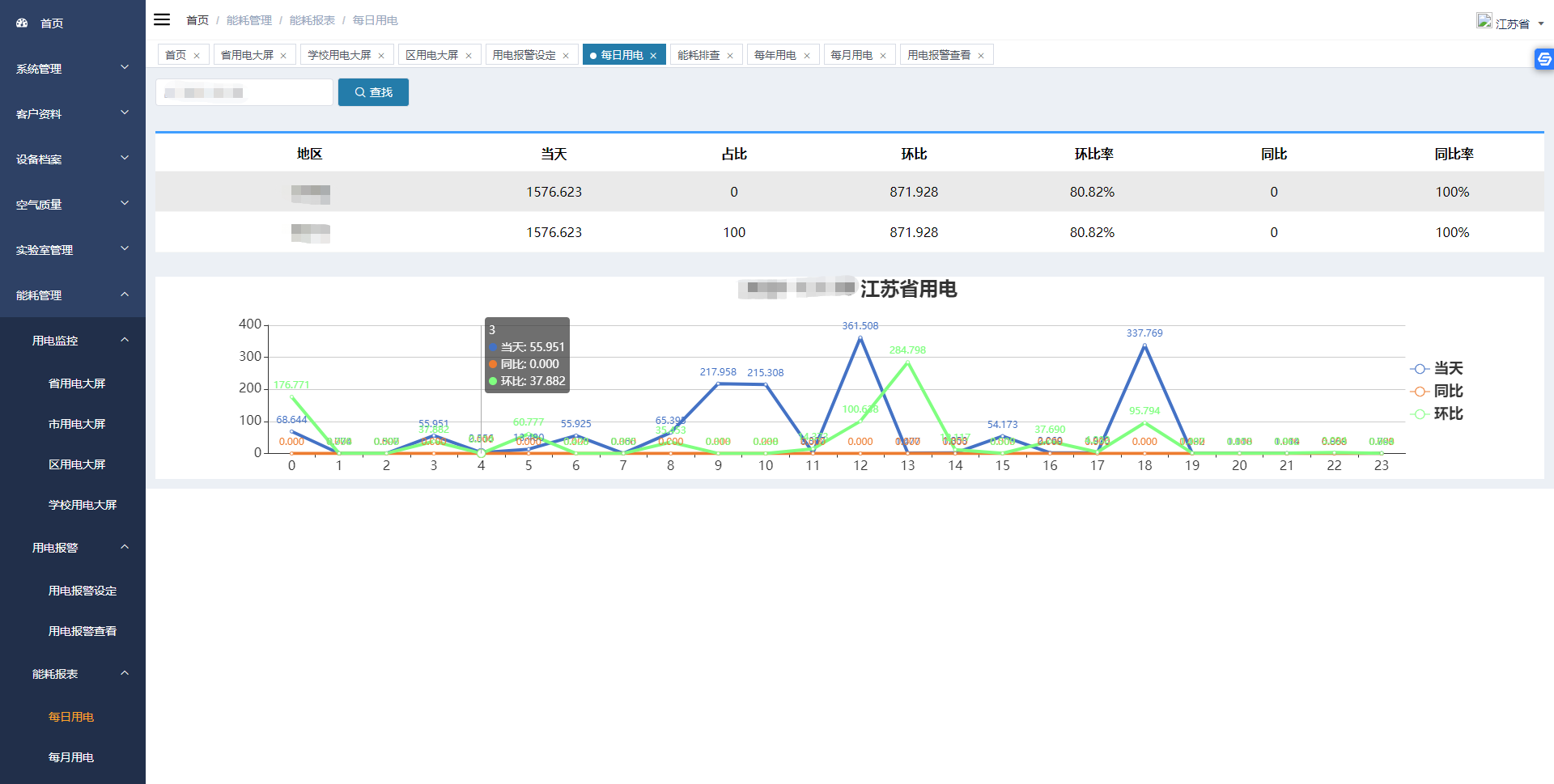
Task: Switch to the 每年用电 tab
Action: pyautogui.click(x=775, y=55)
